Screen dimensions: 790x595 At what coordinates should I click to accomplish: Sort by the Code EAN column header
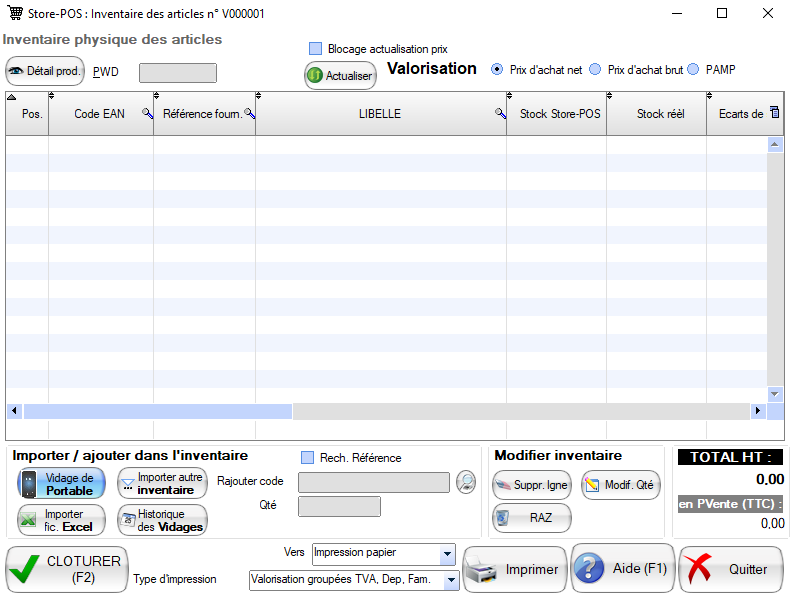98,114
